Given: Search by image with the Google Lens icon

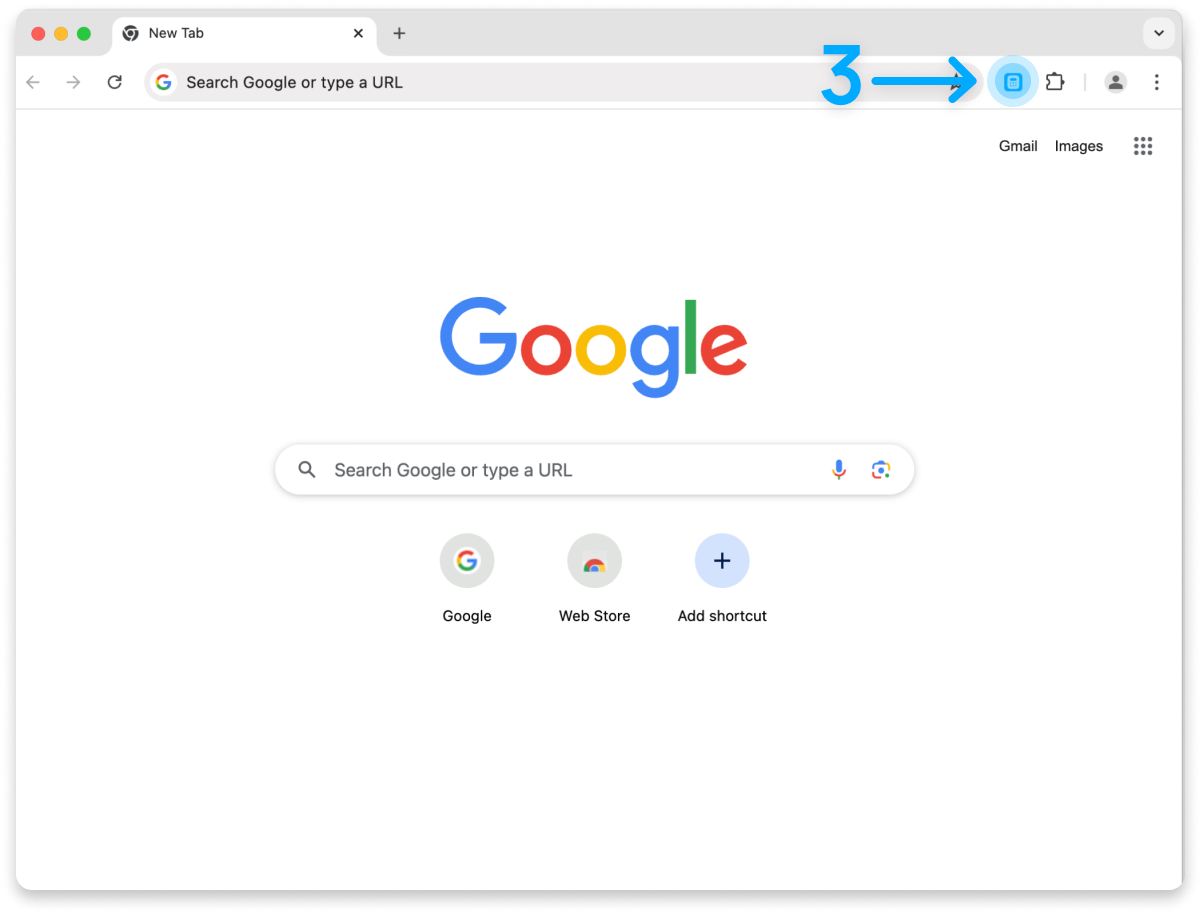Looking at the screenshot, I should pyautogui.click(x=881, y=470).
